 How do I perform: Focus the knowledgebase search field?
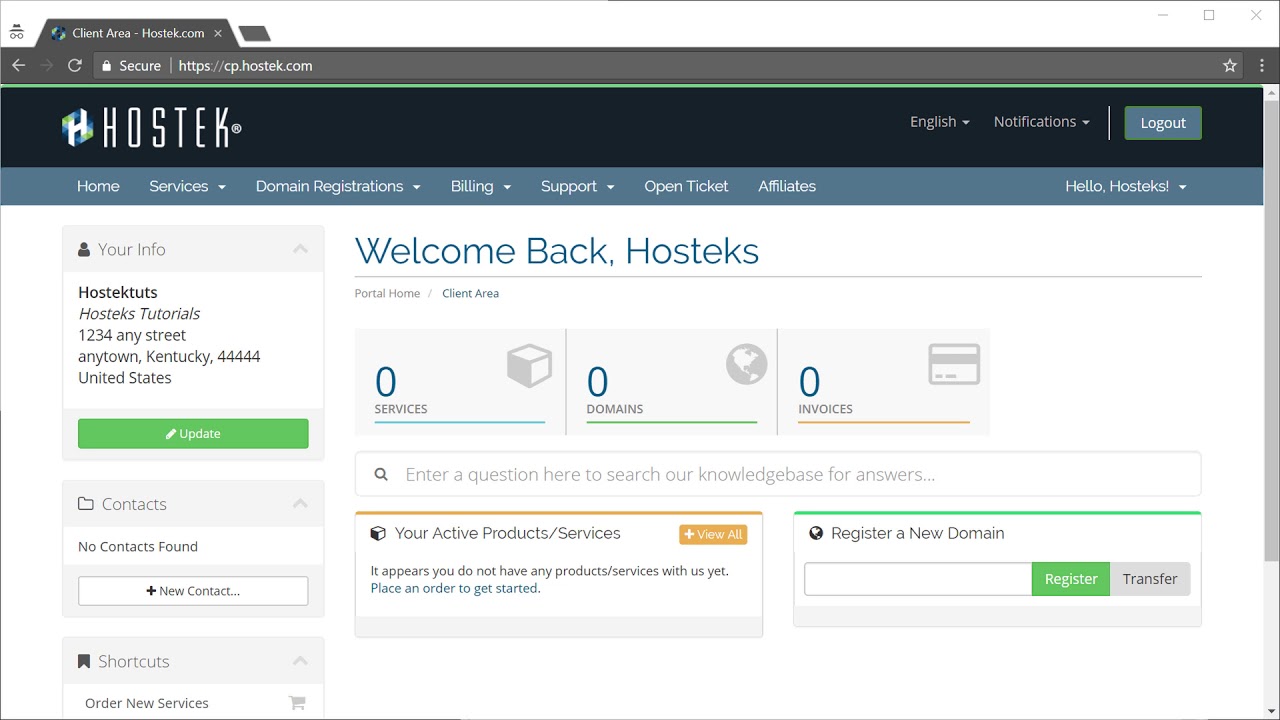pos(778,475)
